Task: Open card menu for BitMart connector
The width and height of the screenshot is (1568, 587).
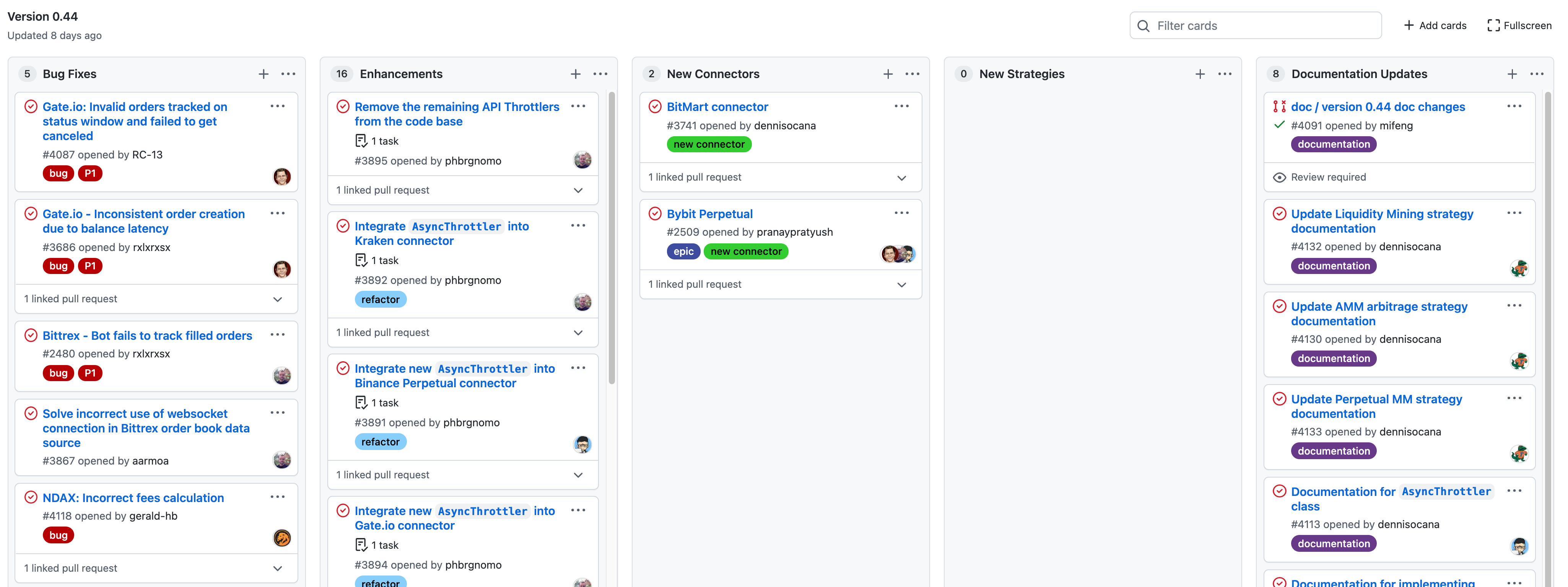Action: [902, 106]
